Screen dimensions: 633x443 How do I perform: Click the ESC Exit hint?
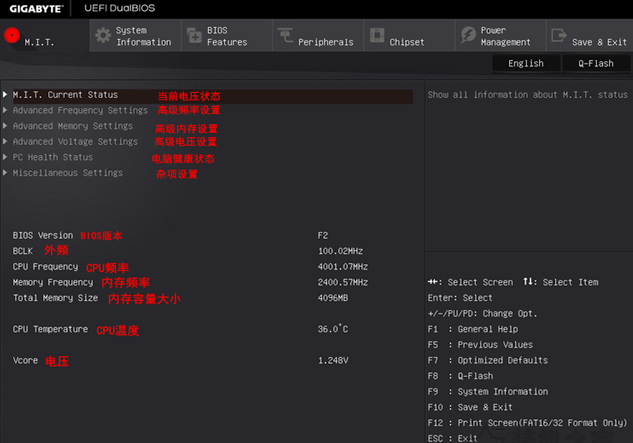coord(453,438)
